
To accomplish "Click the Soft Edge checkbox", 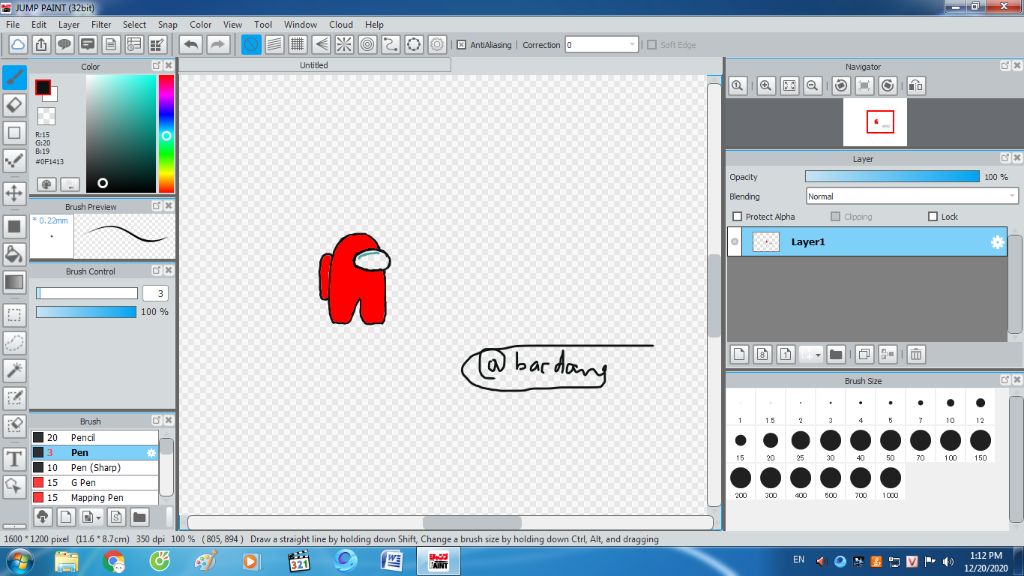I will pyautogui.click(x=652, y=44).
